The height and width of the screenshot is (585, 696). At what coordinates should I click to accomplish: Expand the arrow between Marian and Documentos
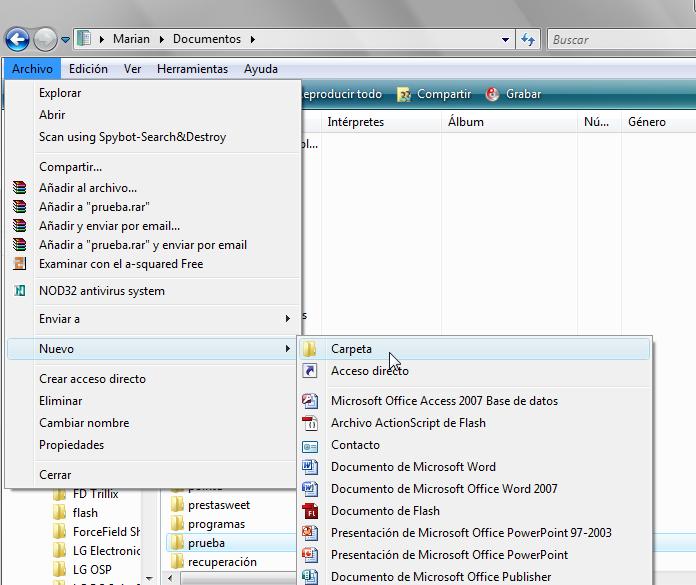[x=162, y=40]
